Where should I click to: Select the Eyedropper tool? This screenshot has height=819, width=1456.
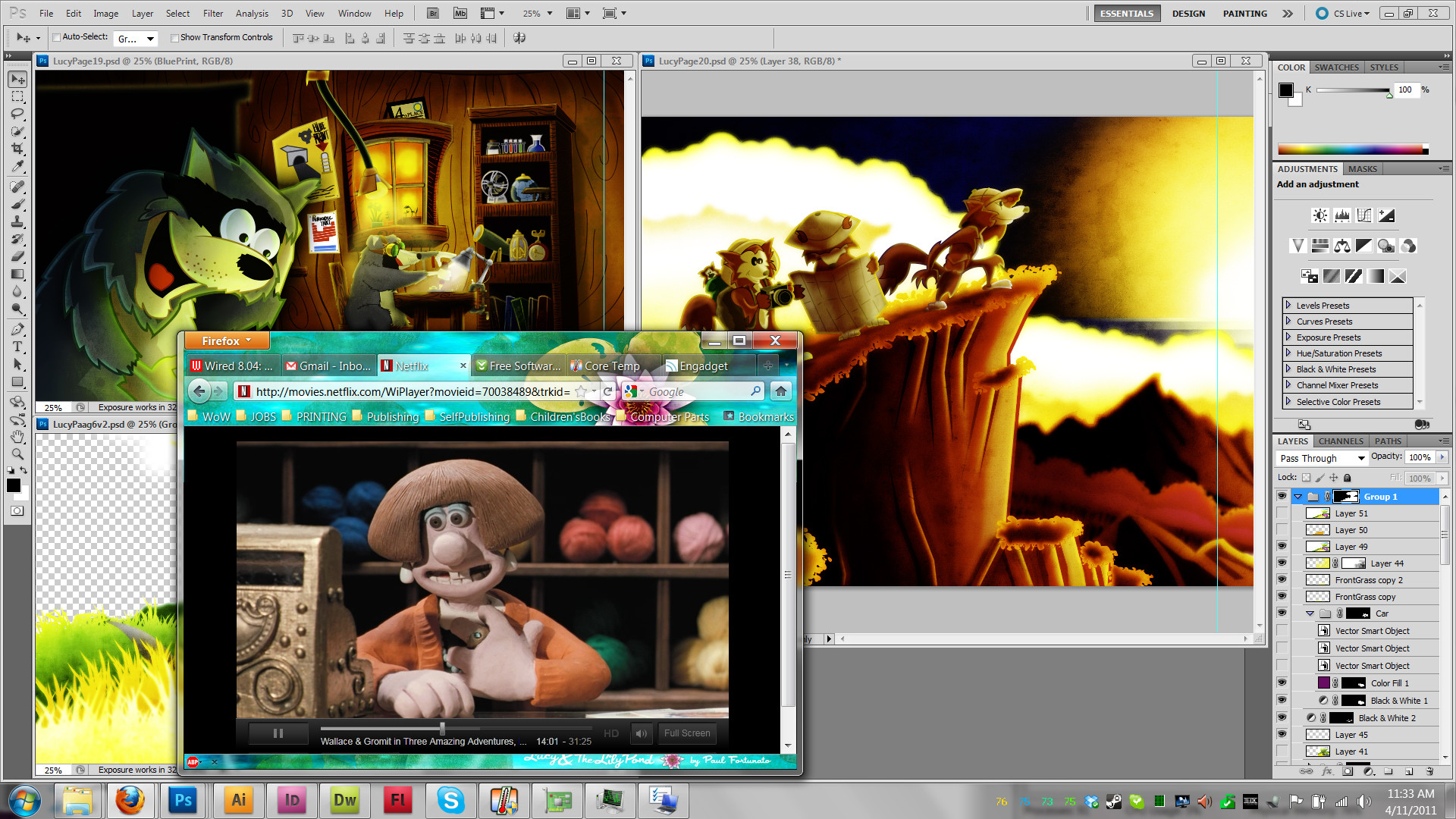[17, 166]
